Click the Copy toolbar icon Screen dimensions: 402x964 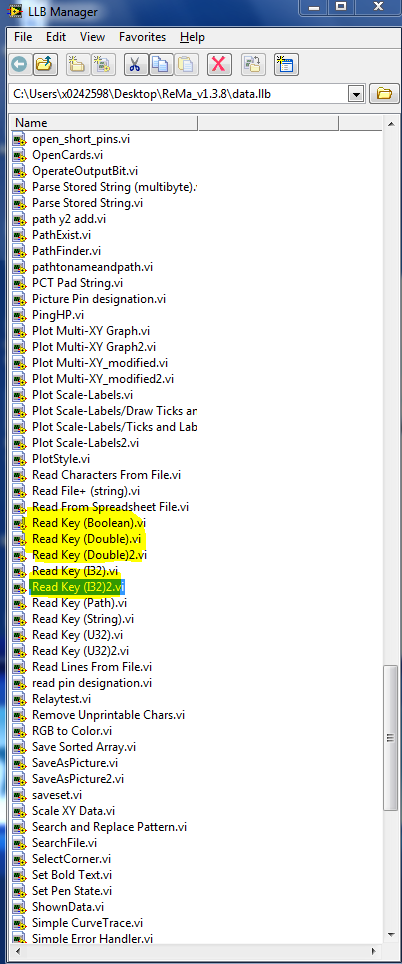pos(160,64)
